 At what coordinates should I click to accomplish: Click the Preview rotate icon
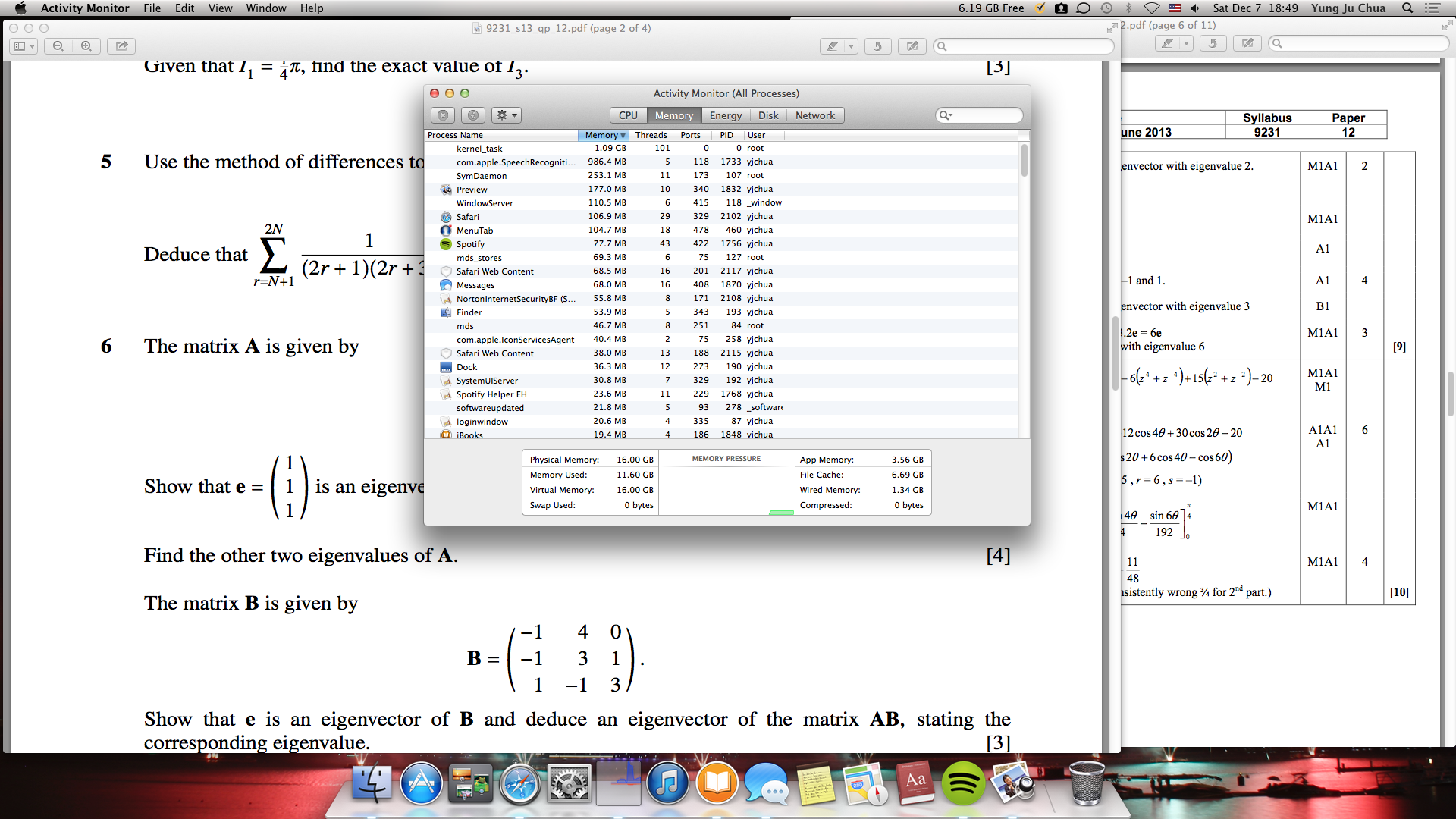tap(877, 46)
